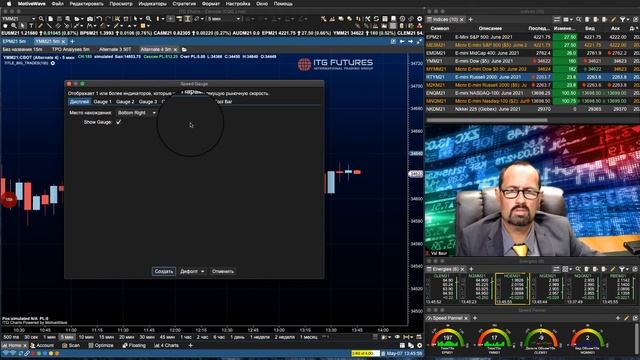Click the gear icon at bottom-right of page tabs
The width and height of the screenshot is (640, 360).
[419, 345]
